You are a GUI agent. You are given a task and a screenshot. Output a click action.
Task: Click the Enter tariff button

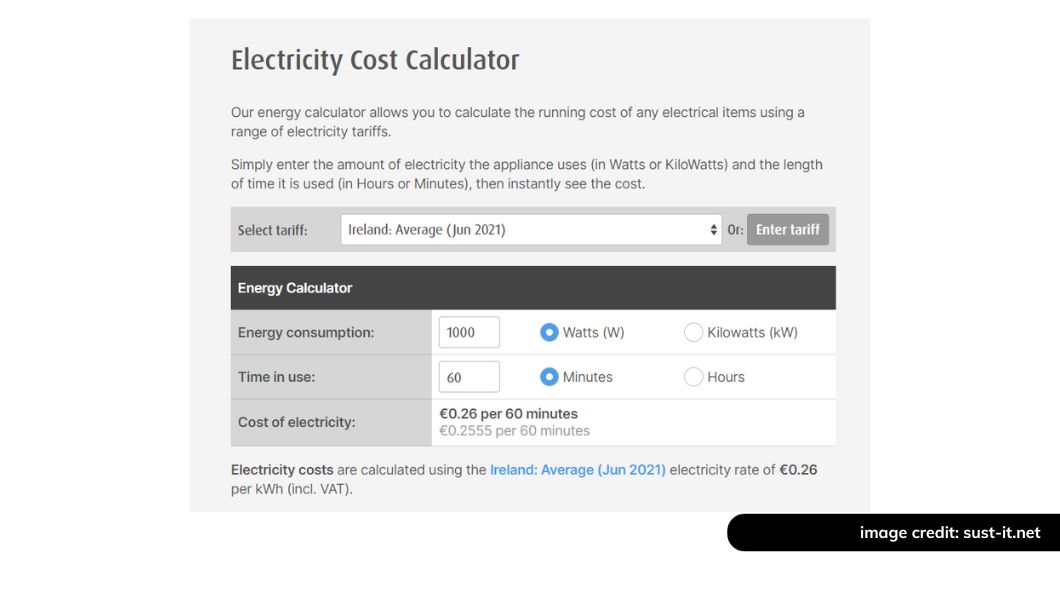click(788, 230)
